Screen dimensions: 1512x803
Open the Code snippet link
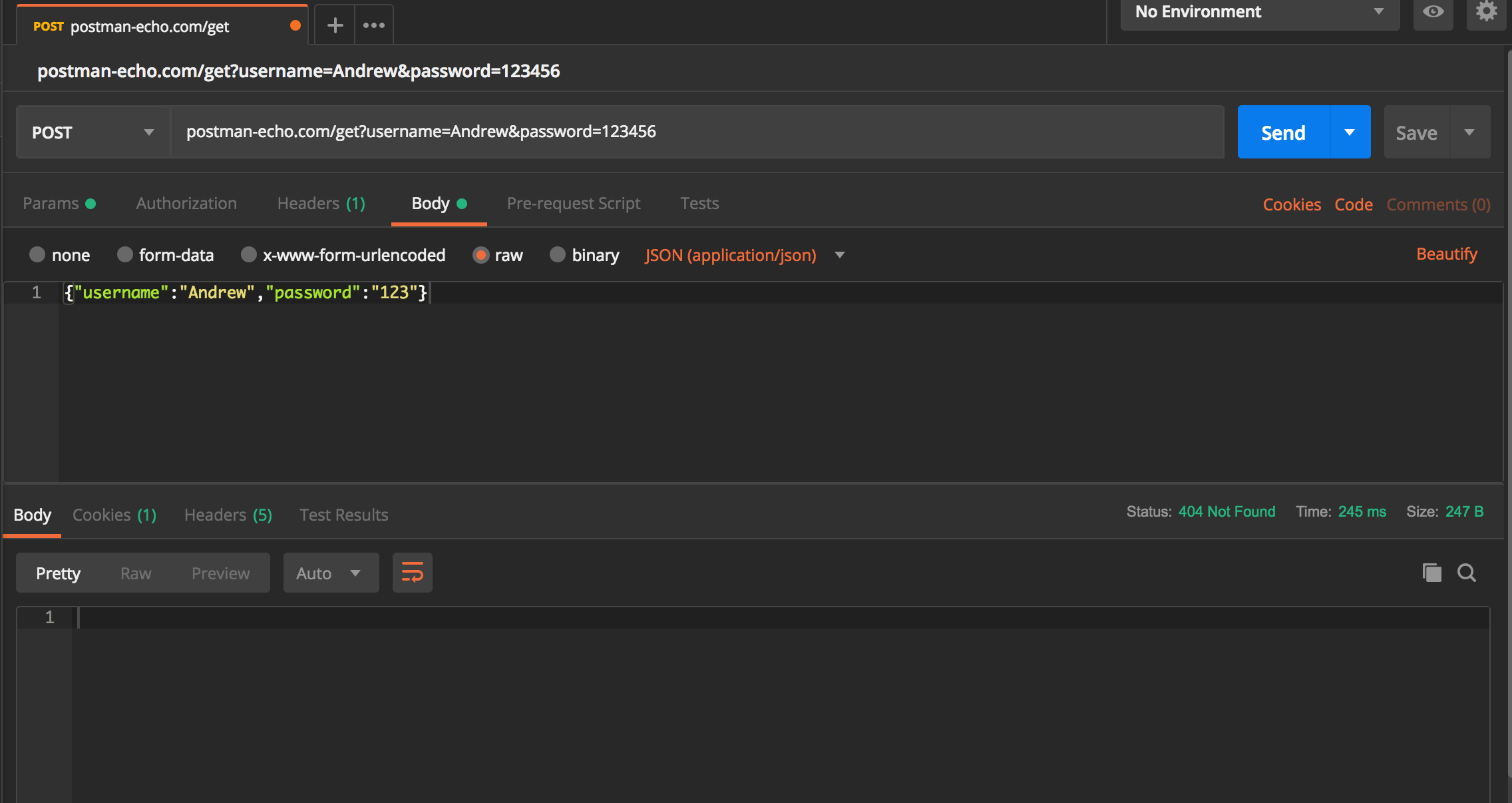[x=1354, y=204]
